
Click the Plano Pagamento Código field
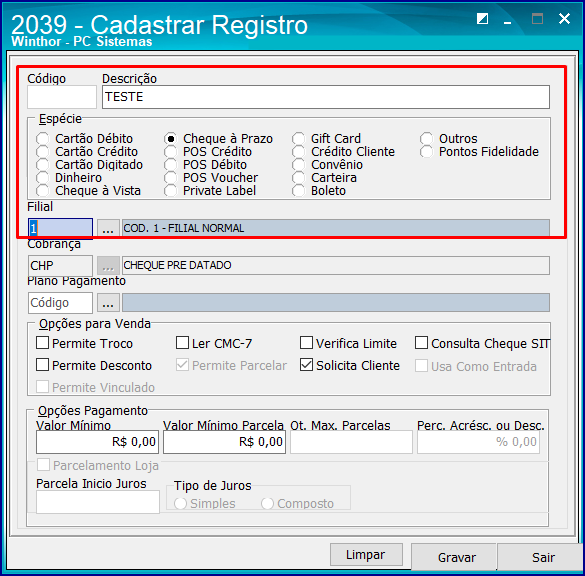pyautogui.click(x=60, y=303)
